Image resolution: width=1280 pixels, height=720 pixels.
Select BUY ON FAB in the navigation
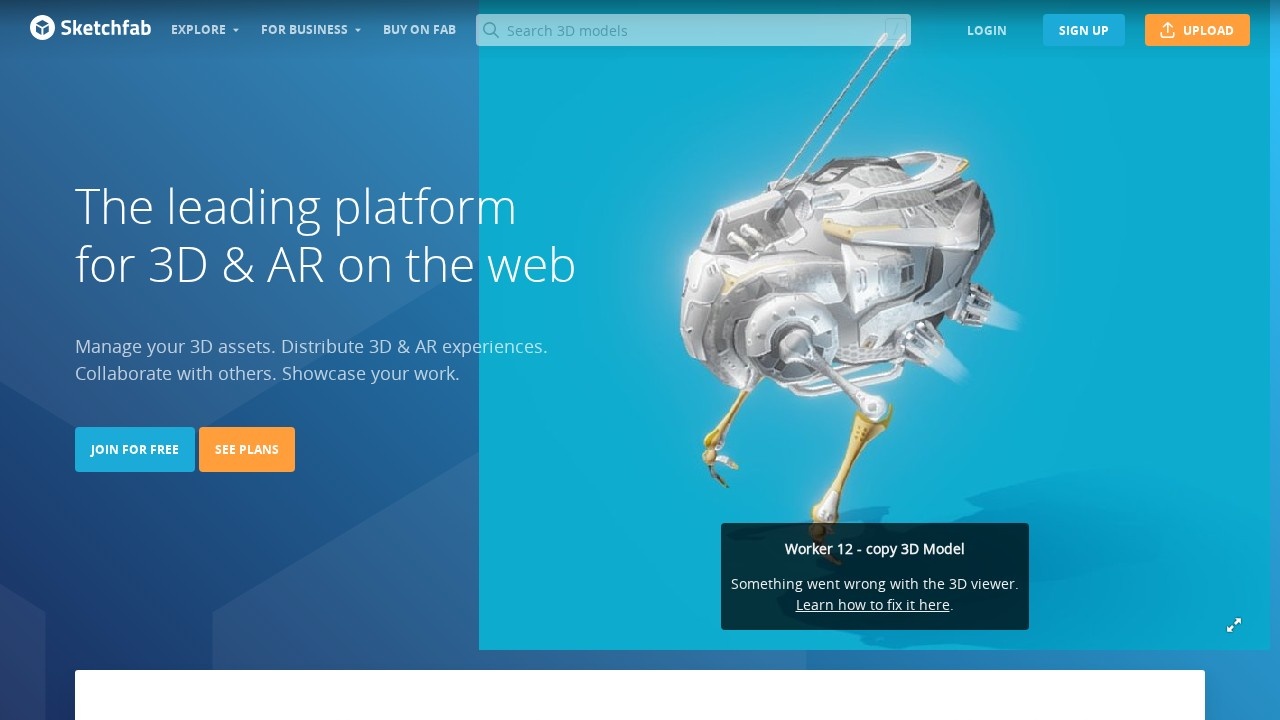(x=419, y=30)
